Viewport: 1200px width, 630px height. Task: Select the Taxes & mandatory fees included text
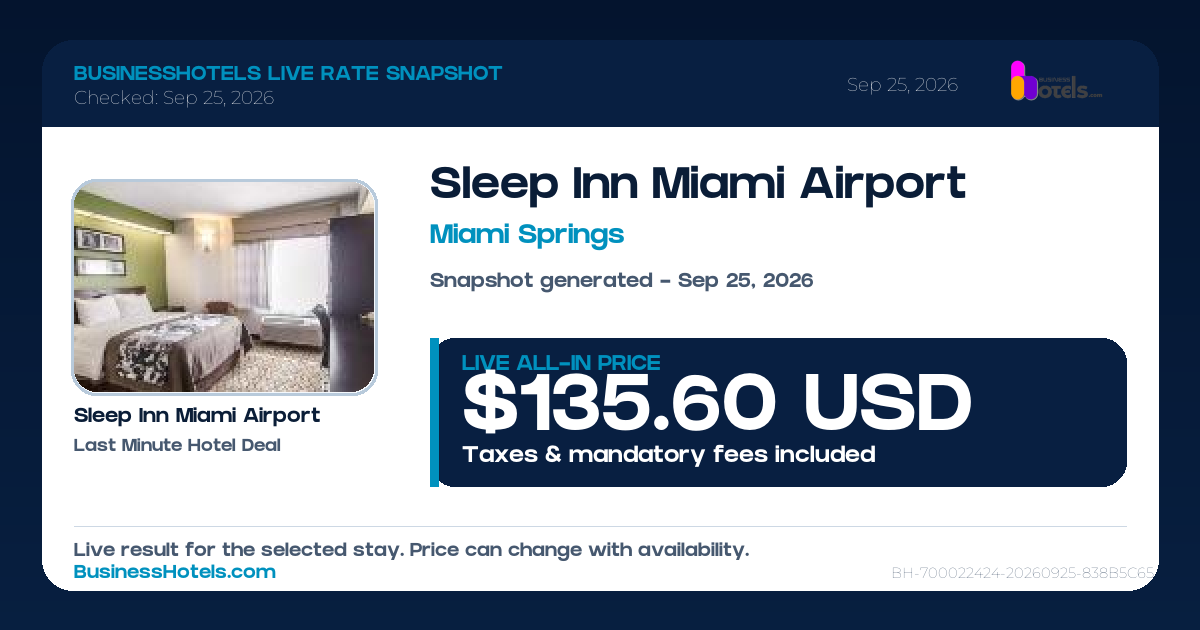point(669,454)
